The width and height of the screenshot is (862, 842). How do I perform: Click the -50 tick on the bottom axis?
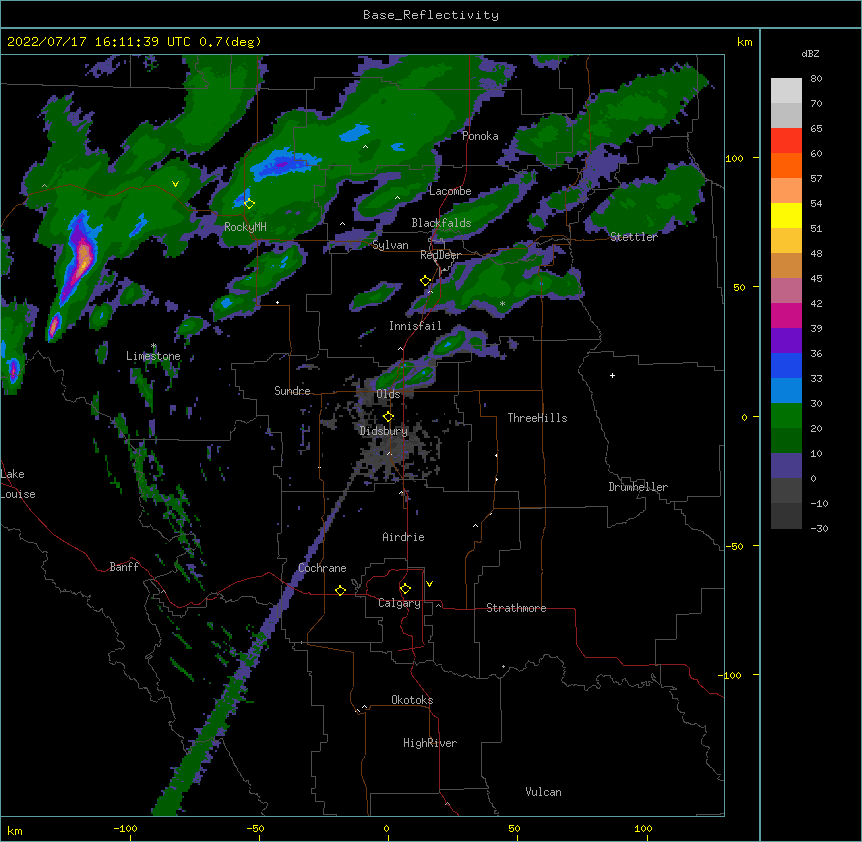tap(255, 828)
